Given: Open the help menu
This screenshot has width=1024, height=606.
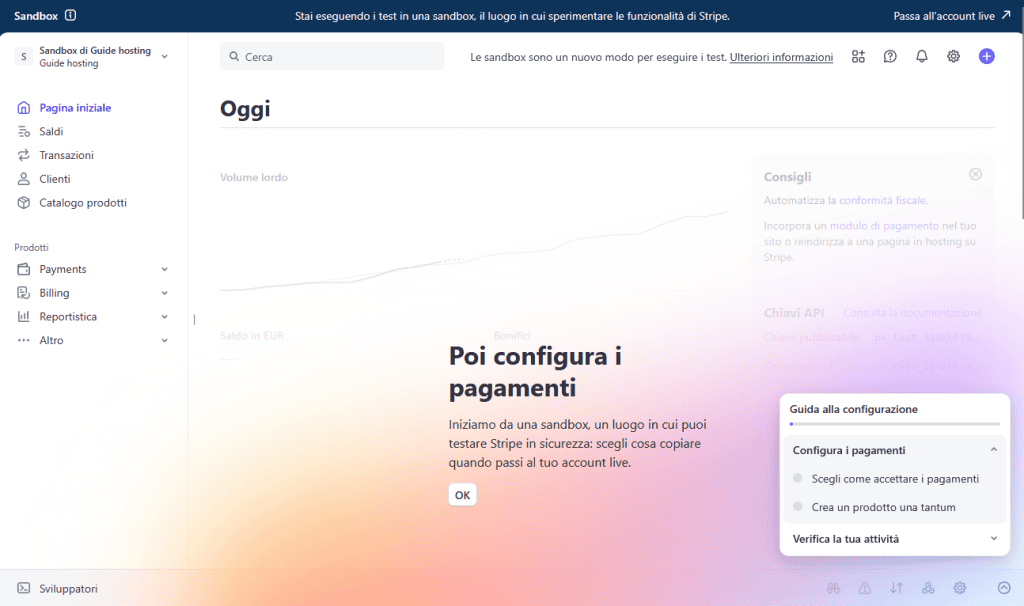Looking at the screenshot, I should tap(890, 57).
